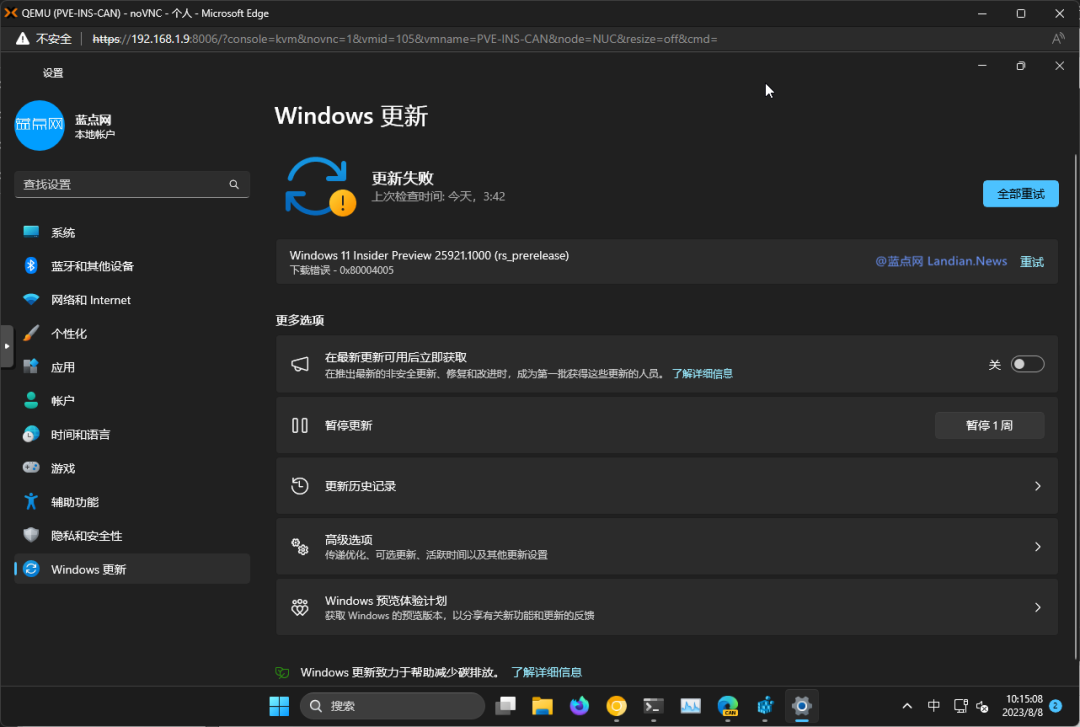Click the 中 input method indicator

(x=933, y=706)
